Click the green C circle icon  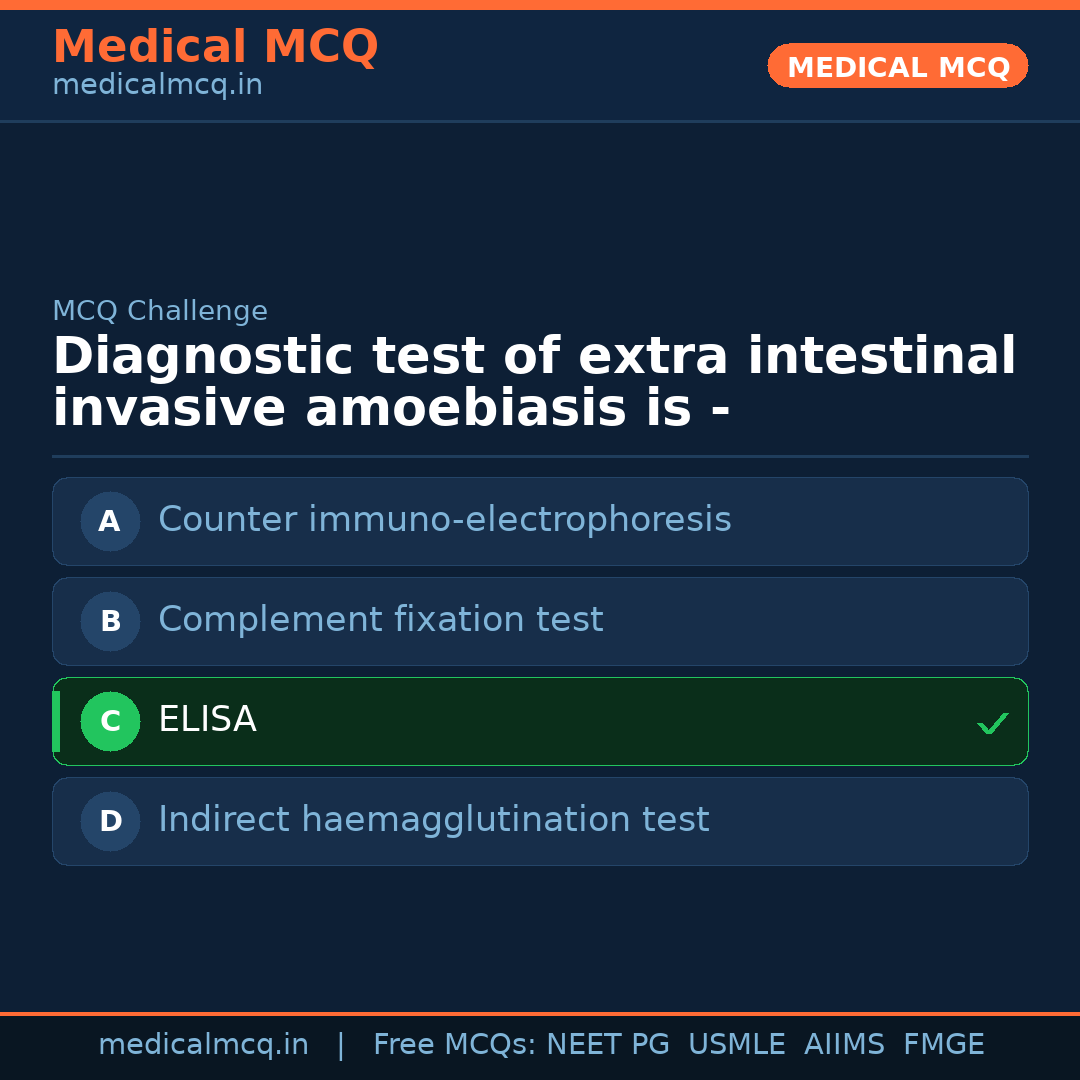click(x=110, y=721)
